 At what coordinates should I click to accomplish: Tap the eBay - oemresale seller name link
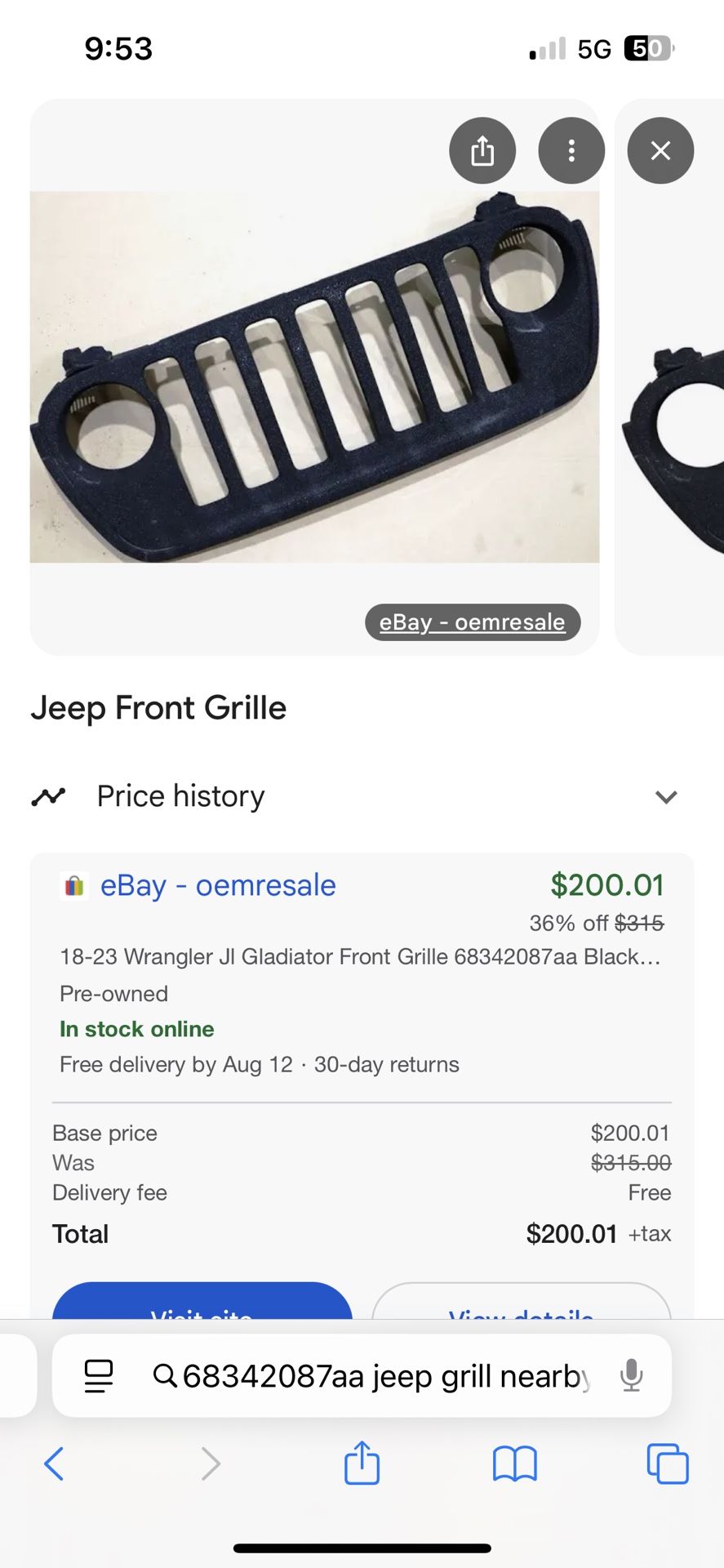pos(219,884)
